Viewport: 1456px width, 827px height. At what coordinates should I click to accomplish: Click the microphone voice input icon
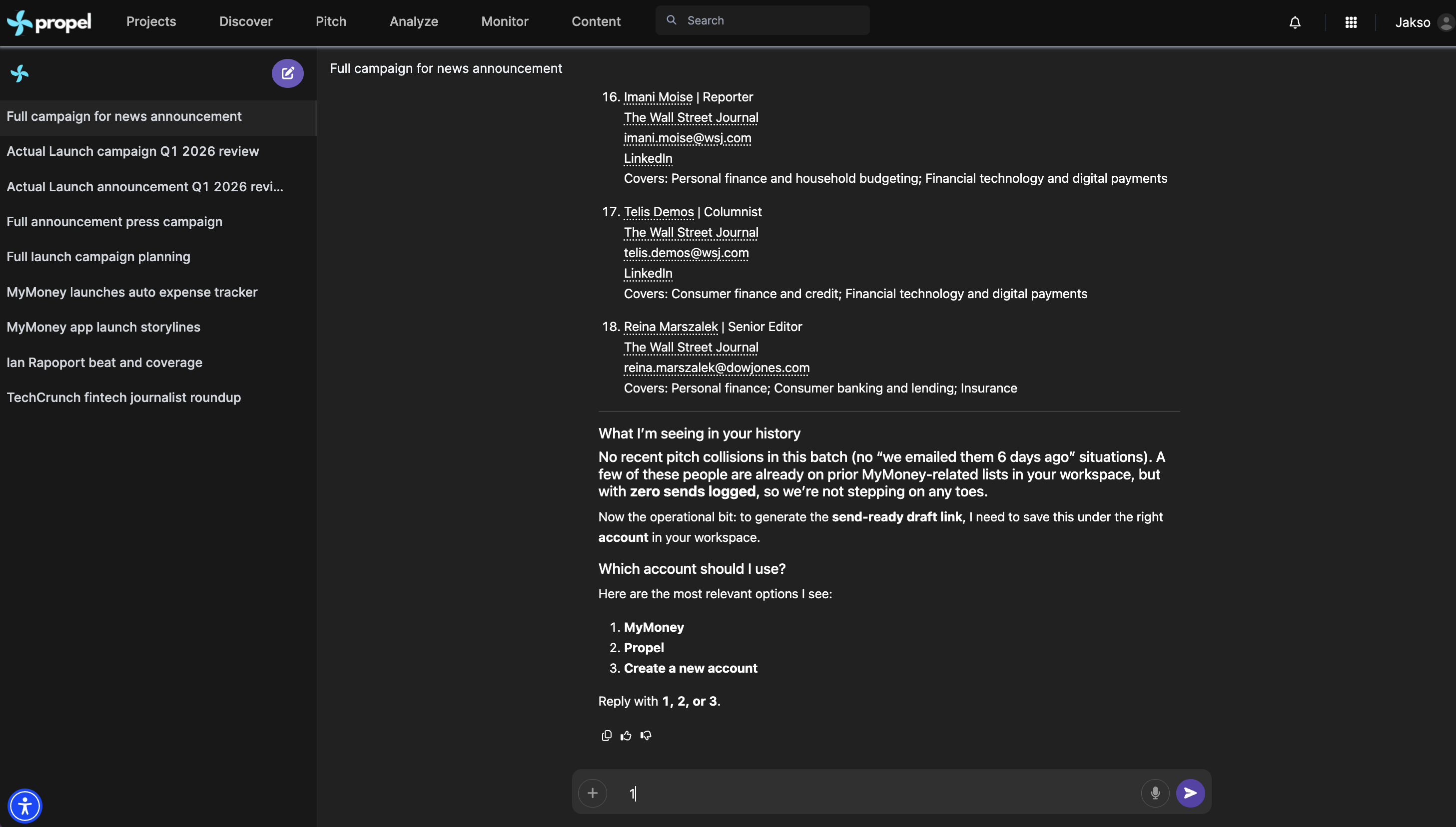coord(1155,793)
